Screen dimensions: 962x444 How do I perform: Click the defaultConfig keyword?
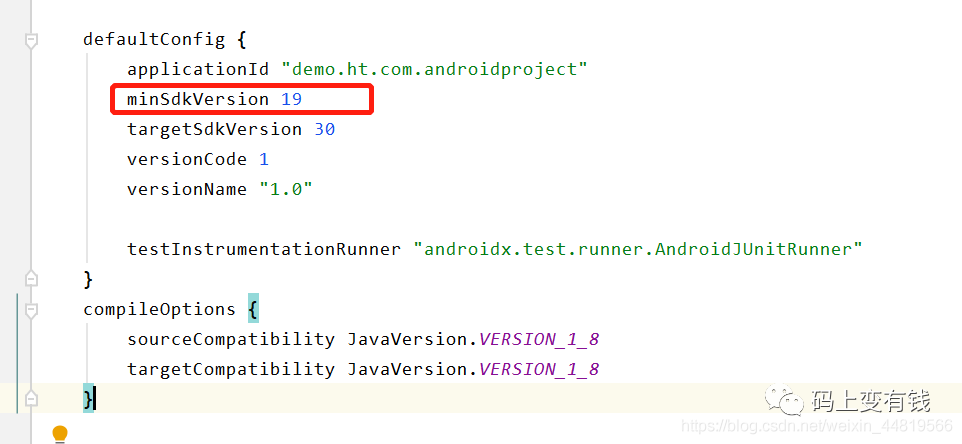point(154,40)
